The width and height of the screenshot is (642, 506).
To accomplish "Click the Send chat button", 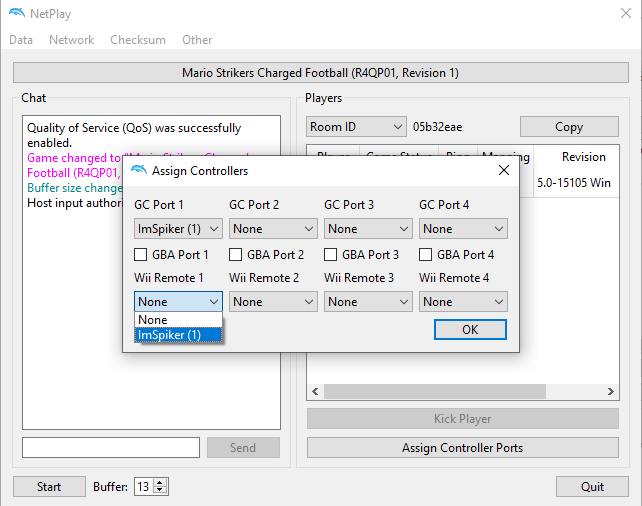I will pyautogui.click(x=243, y=448).
